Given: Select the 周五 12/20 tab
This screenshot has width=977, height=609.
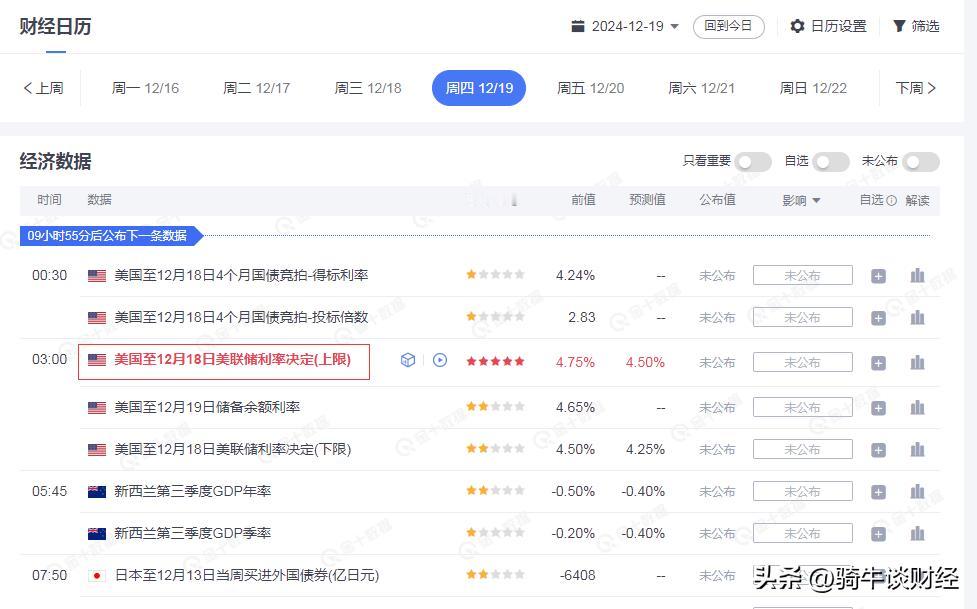Looking at the screenshot, I should click(x=591, y=88).
